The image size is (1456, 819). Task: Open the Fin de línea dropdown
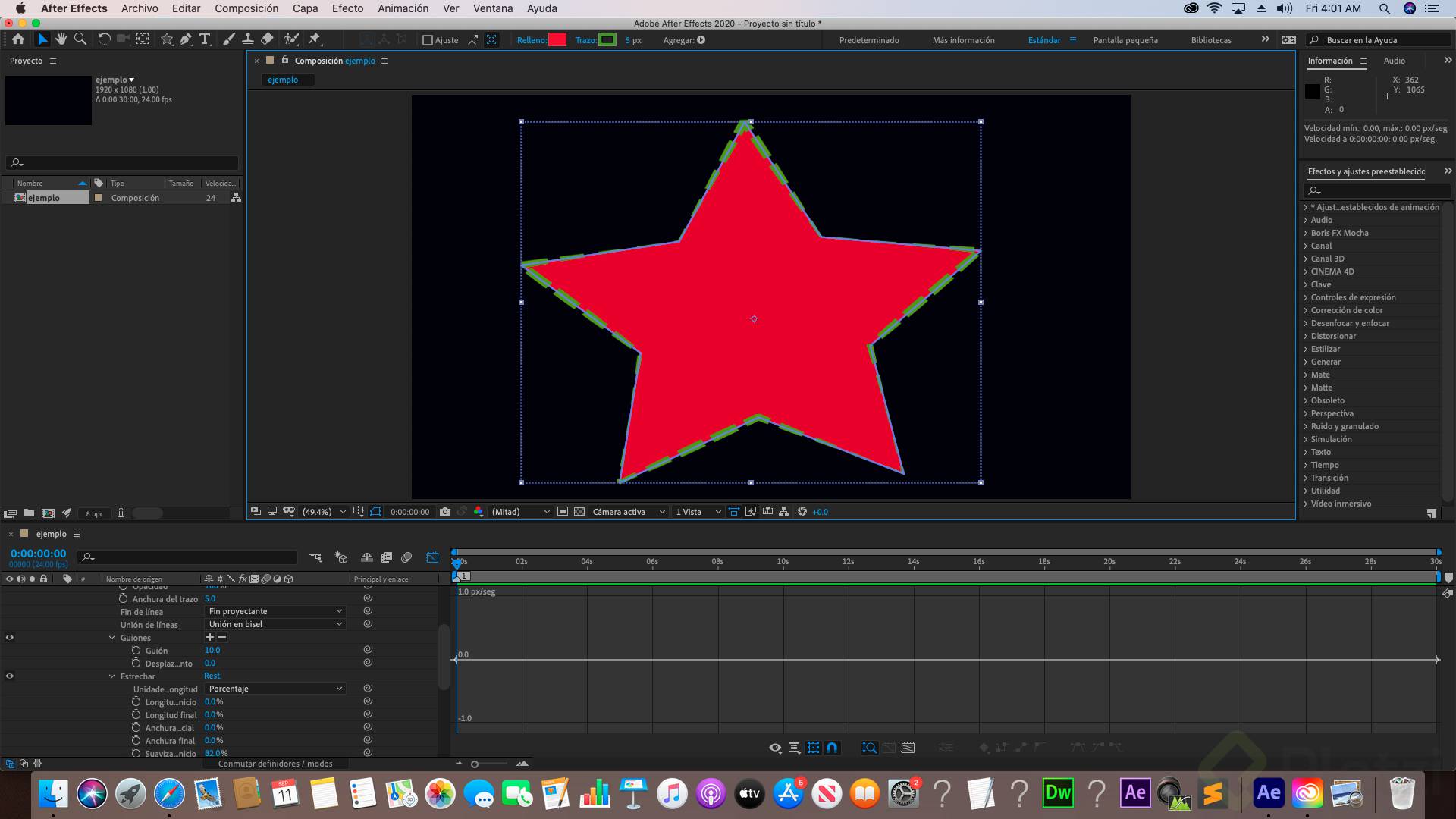pyautogui.click(x=275, y=611)
